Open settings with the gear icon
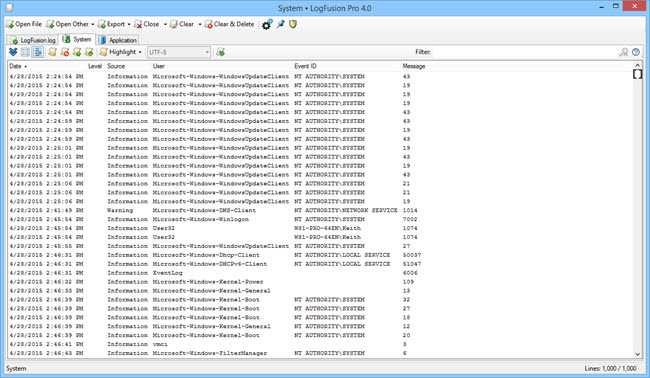This screenshot has width=650, height=378. coord(267,24)
